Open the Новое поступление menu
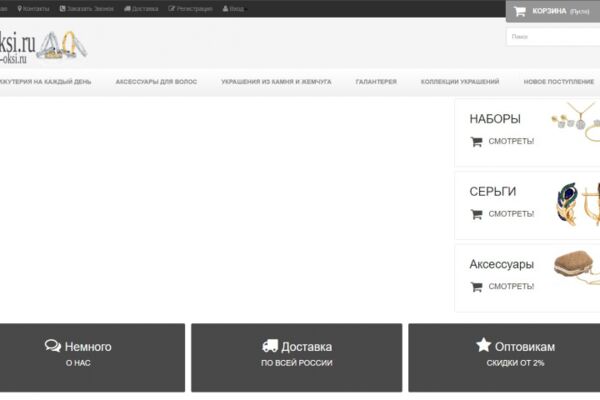 click(559, 82)
